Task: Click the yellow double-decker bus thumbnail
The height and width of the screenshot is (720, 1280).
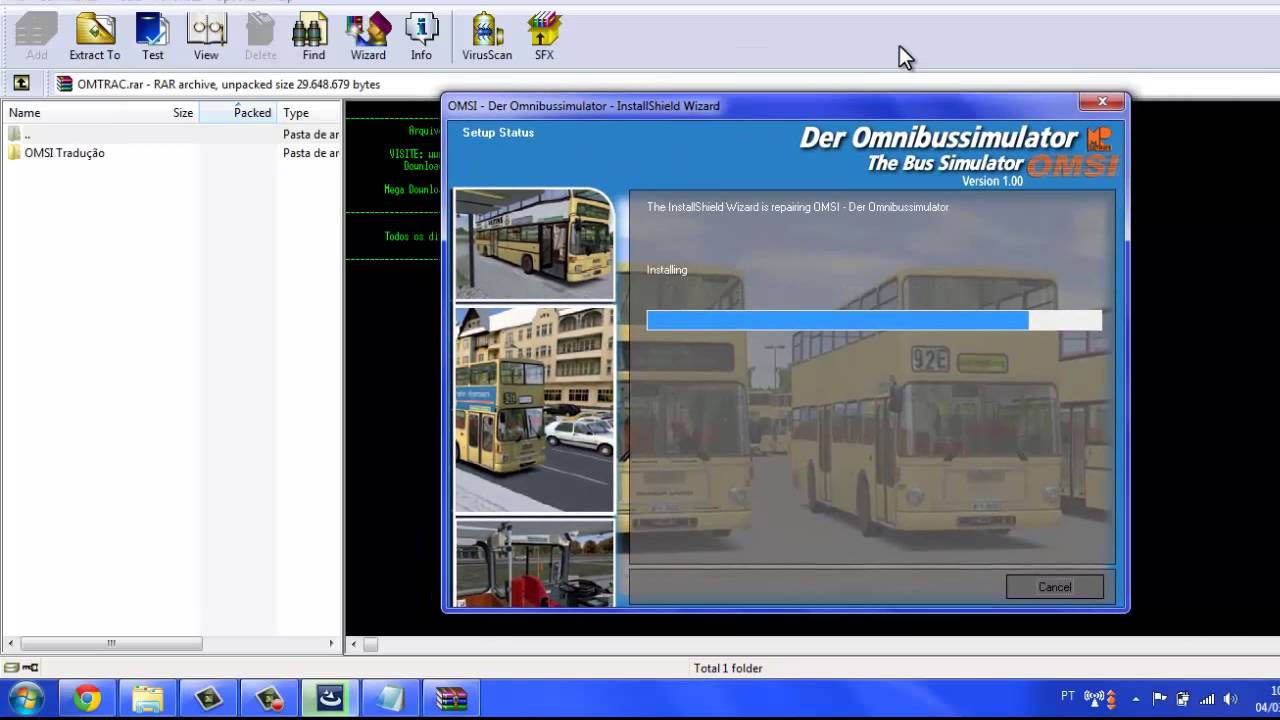Action: tap(534, 243)
